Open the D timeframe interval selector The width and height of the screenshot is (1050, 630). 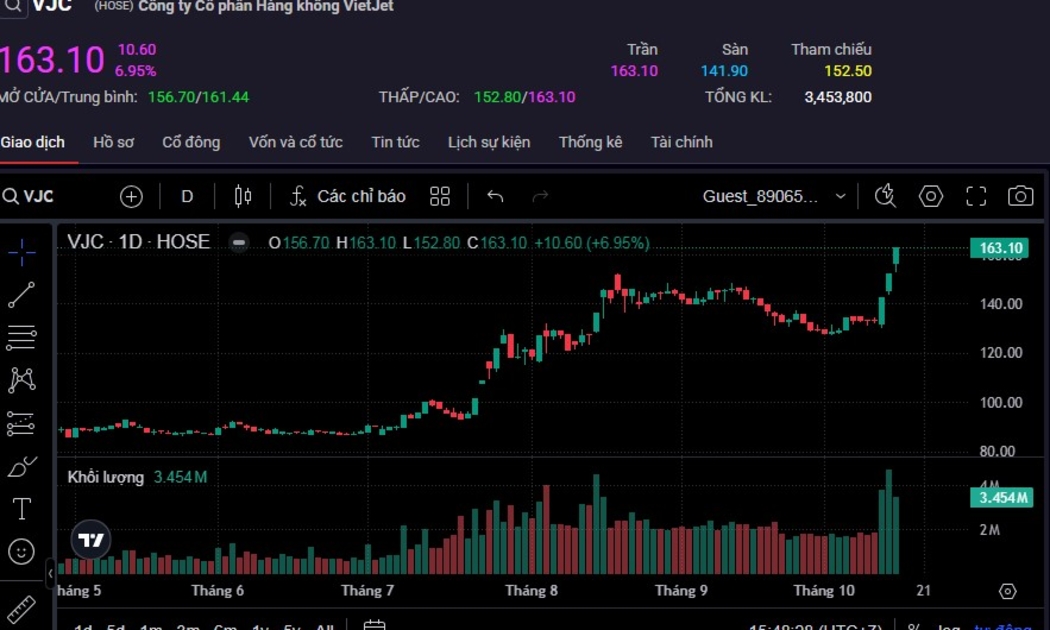click(x=187, y=196)
